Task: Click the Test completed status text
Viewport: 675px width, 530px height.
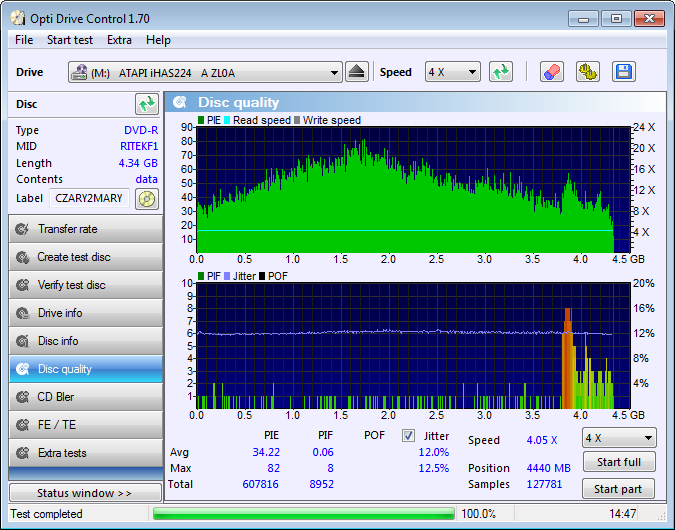Action: 46,514
